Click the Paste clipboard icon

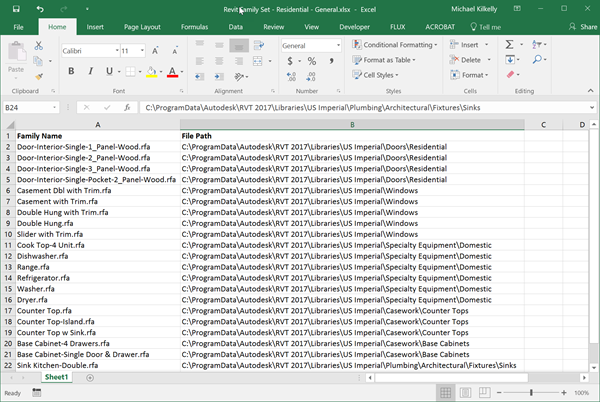[16, 52]
